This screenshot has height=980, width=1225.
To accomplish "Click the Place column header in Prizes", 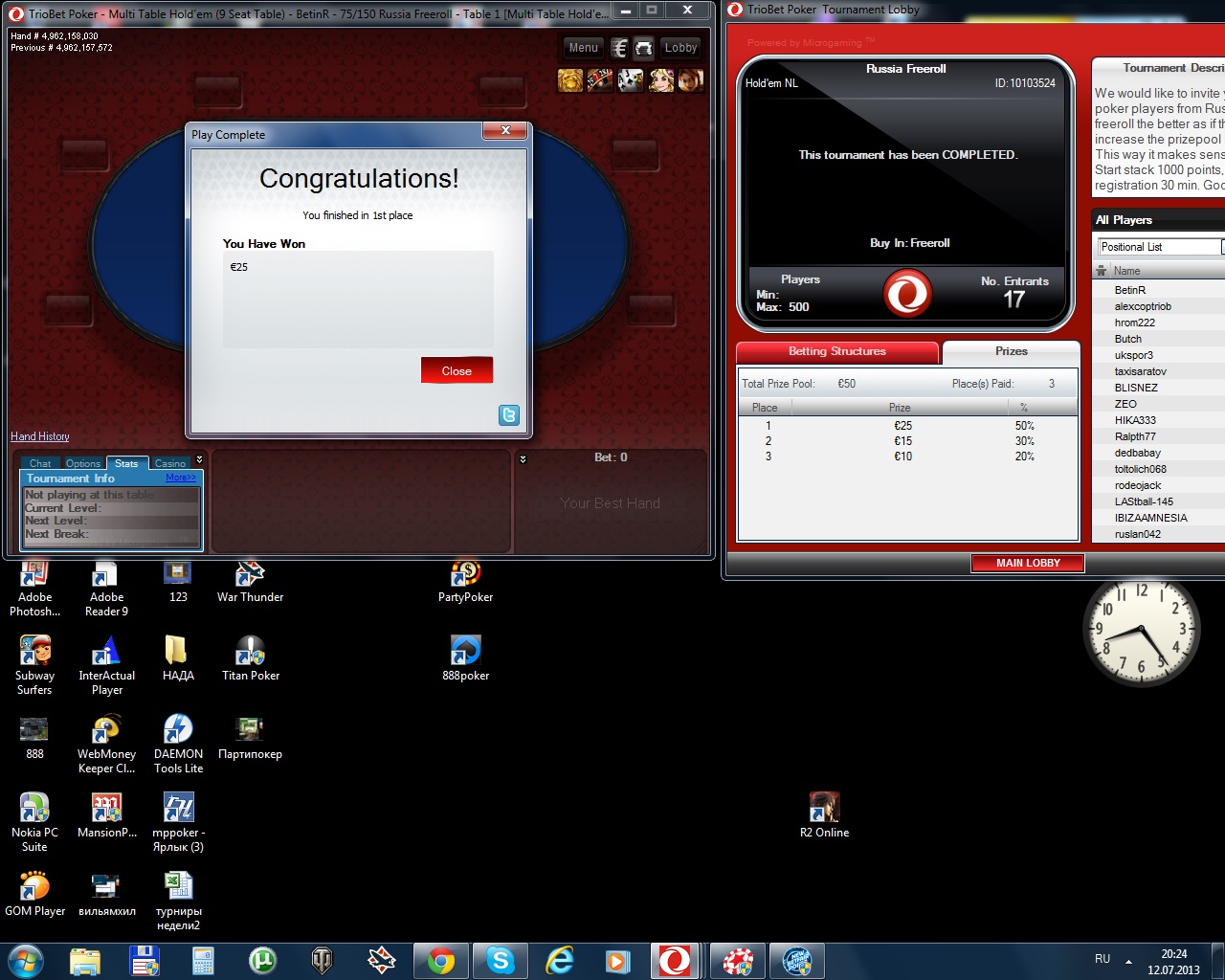I will pos(765,408).
